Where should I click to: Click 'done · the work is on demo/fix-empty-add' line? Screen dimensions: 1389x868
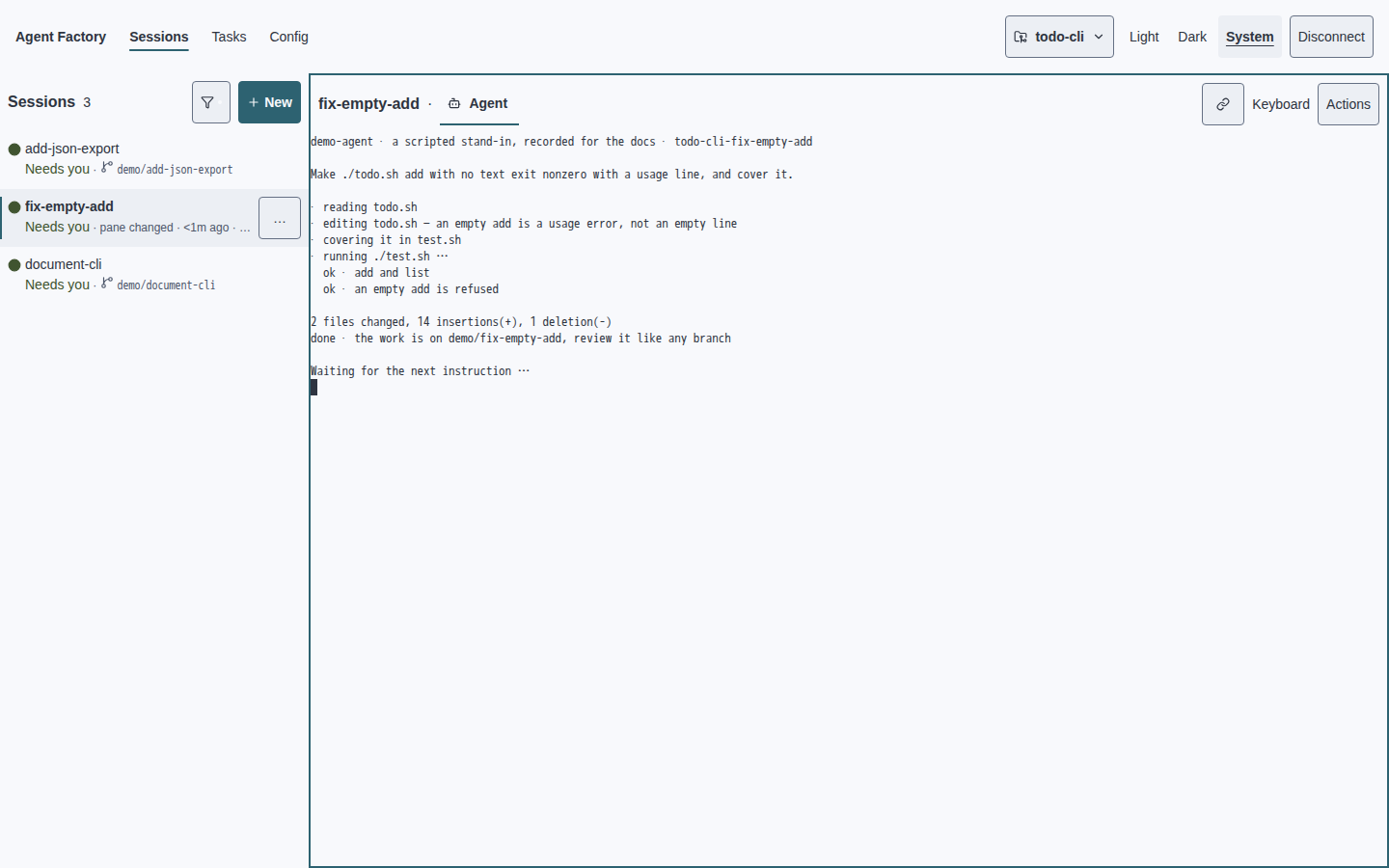[521, 339]
